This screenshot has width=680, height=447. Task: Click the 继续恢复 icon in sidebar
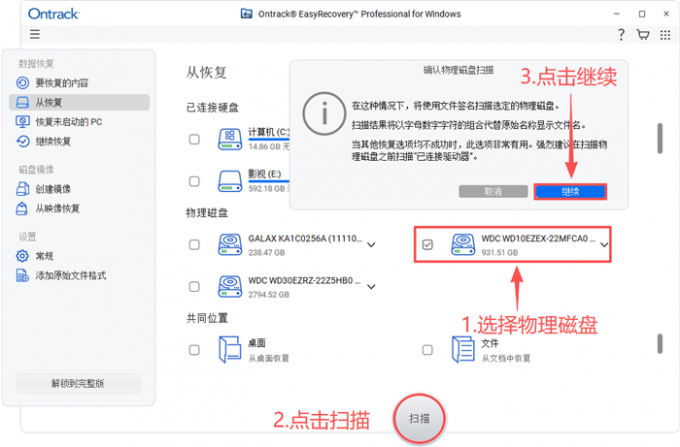(23, 141)
